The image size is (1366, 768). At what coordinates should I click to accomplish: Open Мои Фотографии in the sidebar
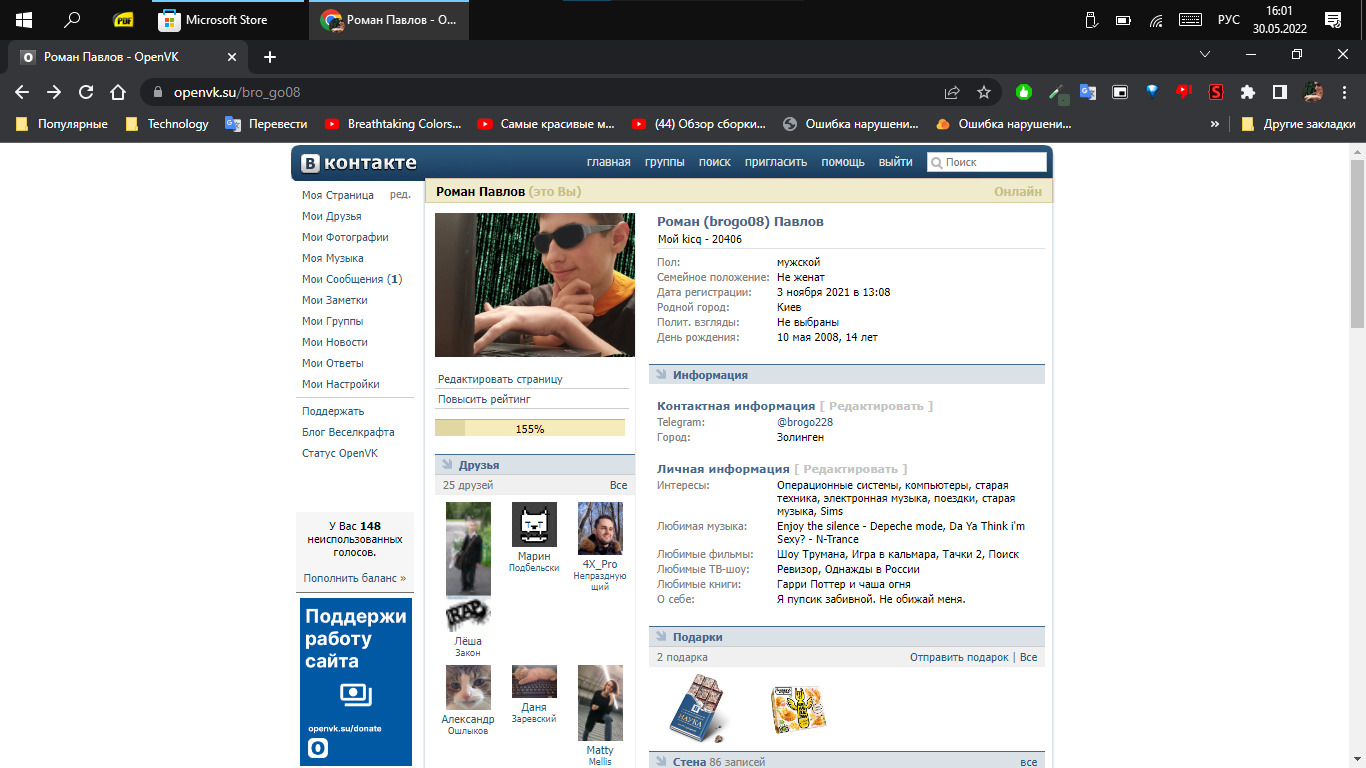[x=345, y=237]
